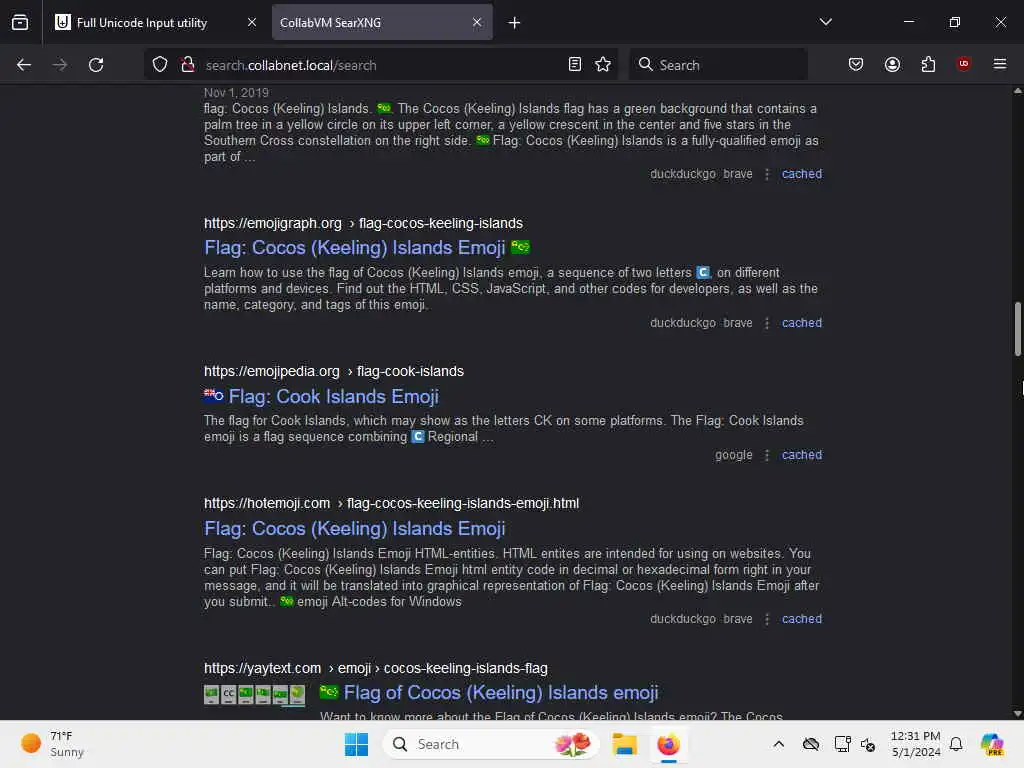Viewport: 1024px width, 768px height.
Task: Expand more options dots on Cook Islands result
Action: click(767, 455)
